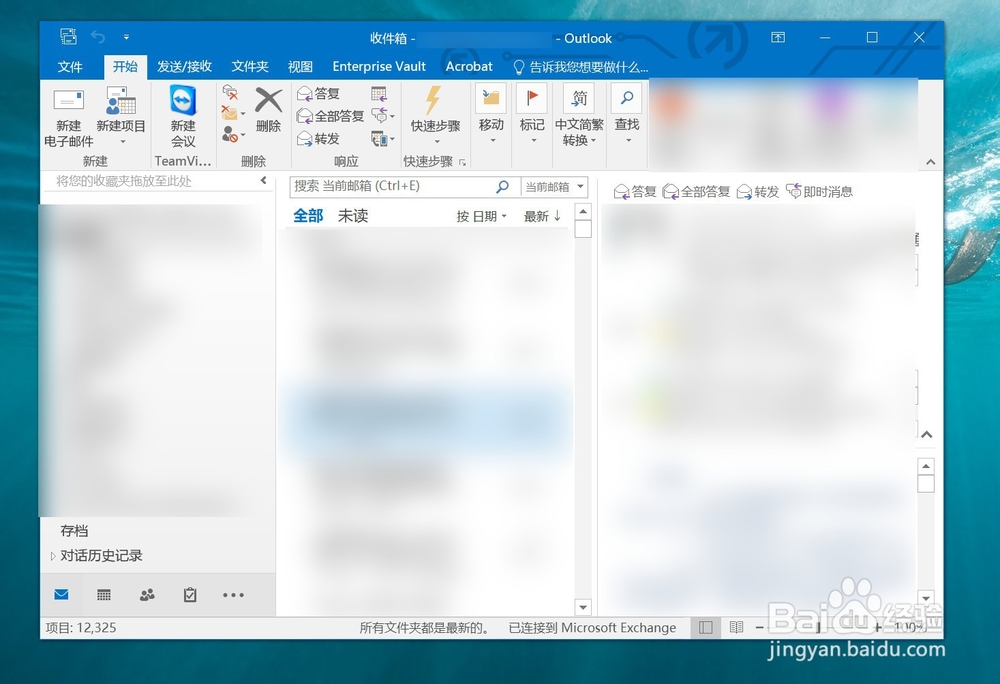Click 转发 in the reading pane
The height and width of the screenshot is (684, 1000).
[x=758, y=191]
